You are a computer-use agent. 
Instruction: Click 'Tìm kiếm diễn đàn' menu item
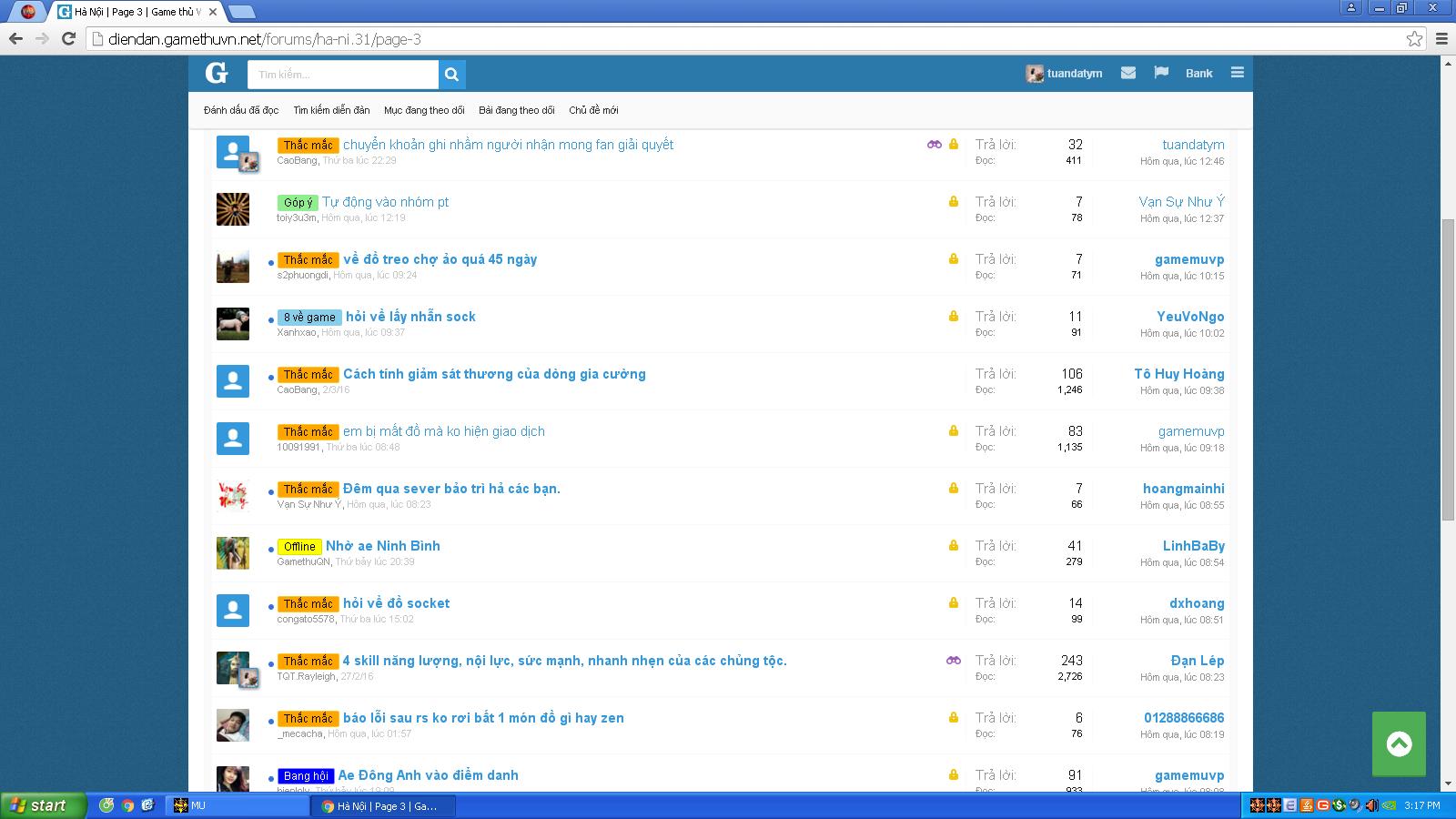click(331, 110)
